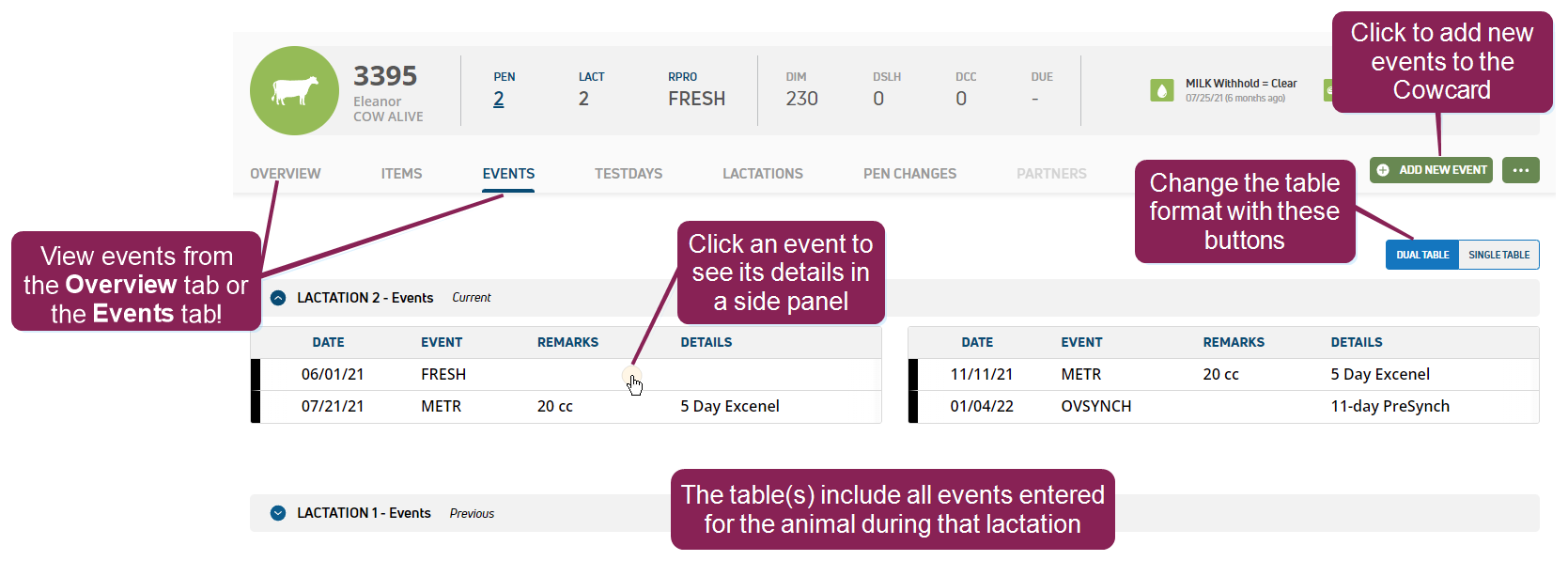Open the three-dot more options button
1568x561 pixels.
pos(1520,170)
